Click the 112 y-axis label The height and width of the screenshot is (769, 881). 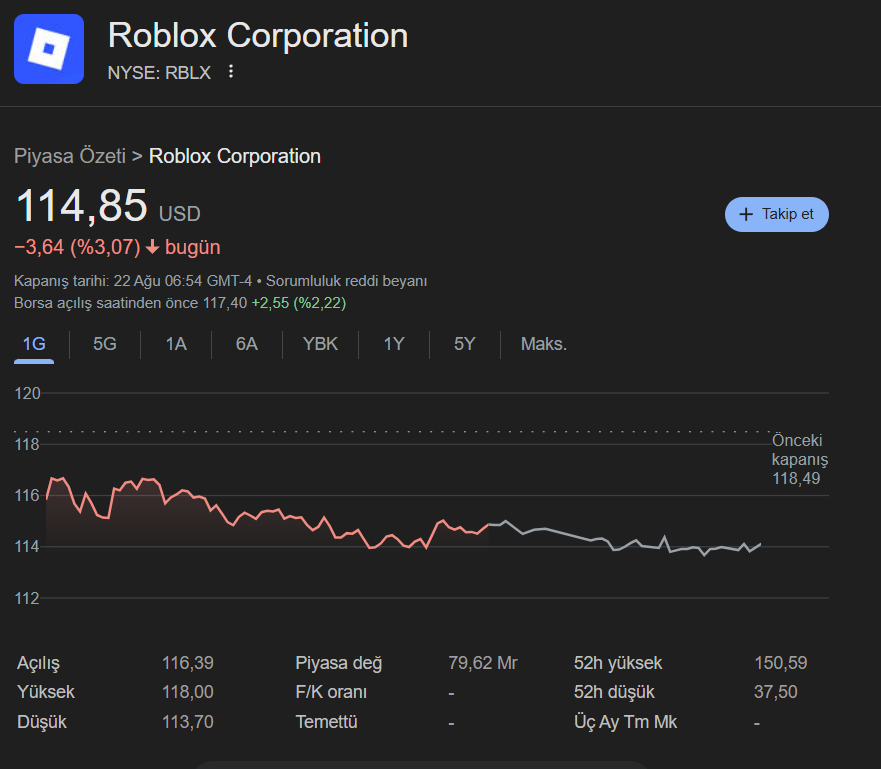click(x=27, y=598)
